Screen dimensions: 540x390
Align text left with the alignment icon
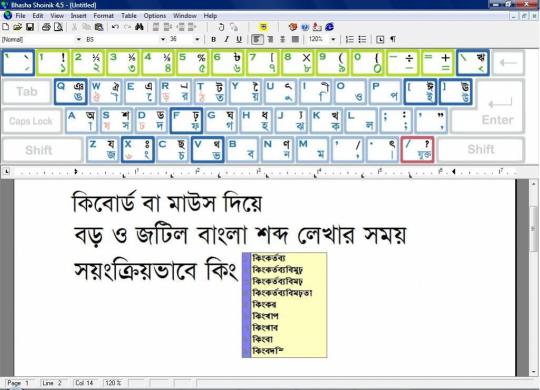(x=257, y=39)
